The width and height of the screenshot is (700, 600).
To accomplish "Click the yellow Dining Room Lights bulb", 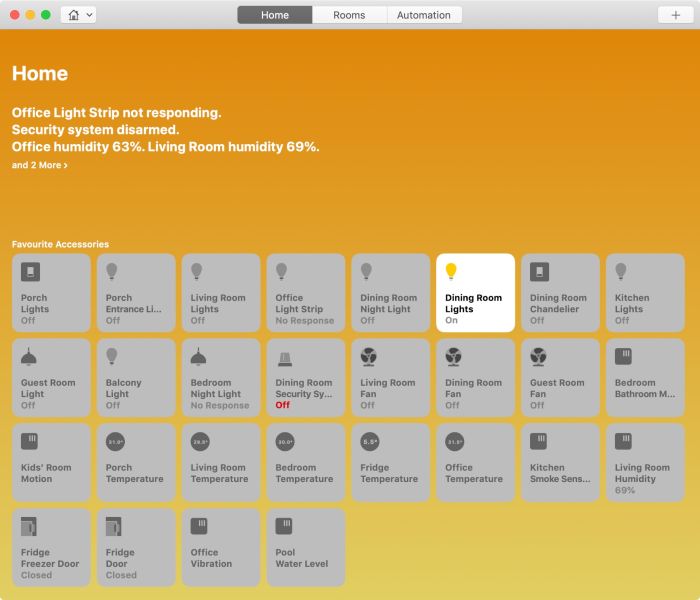I will [451, 271].
